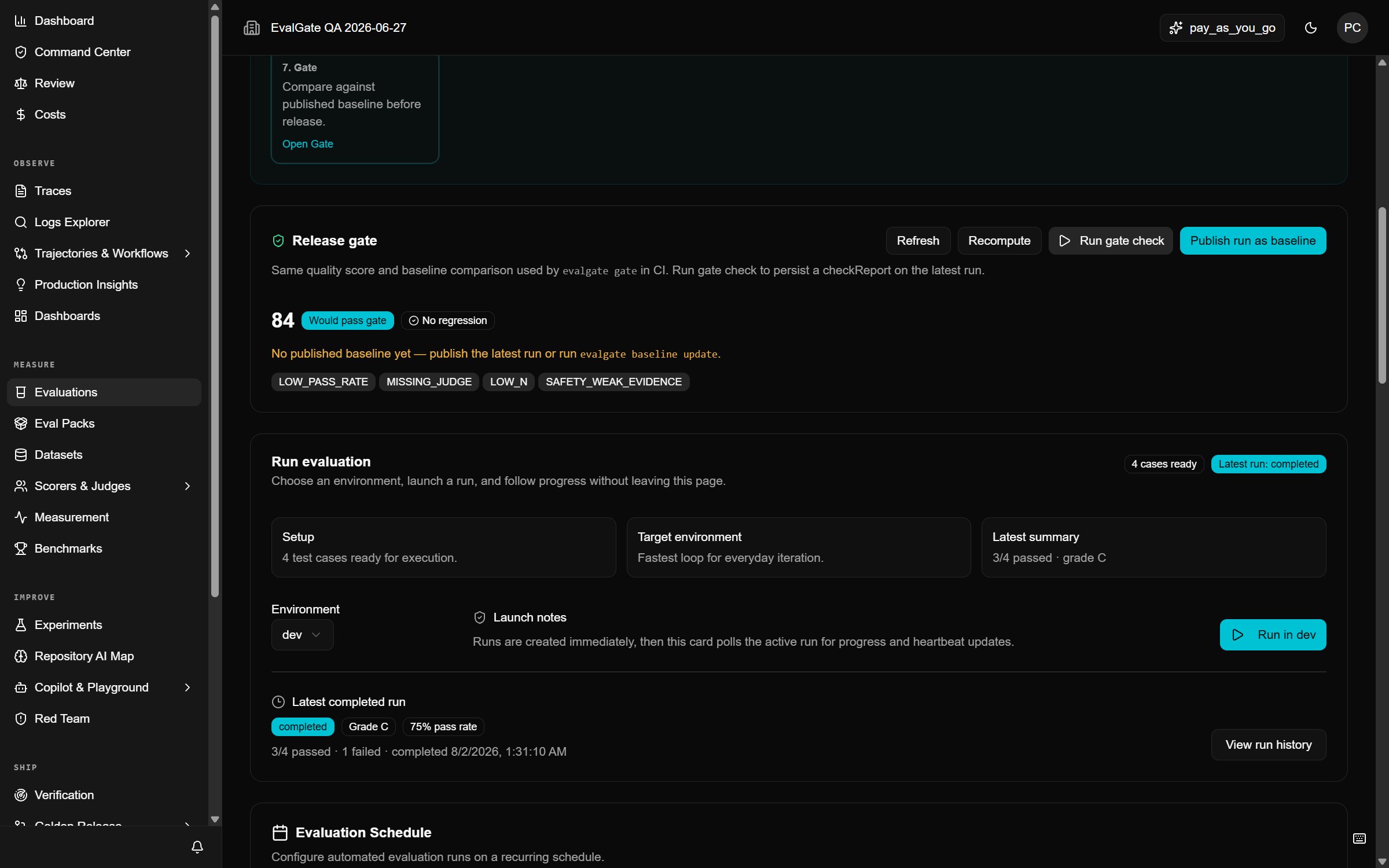Click the Verification target icon
Image resolution: width=1389 pixels, height=868 pixels.
click(x=21, y=795)
